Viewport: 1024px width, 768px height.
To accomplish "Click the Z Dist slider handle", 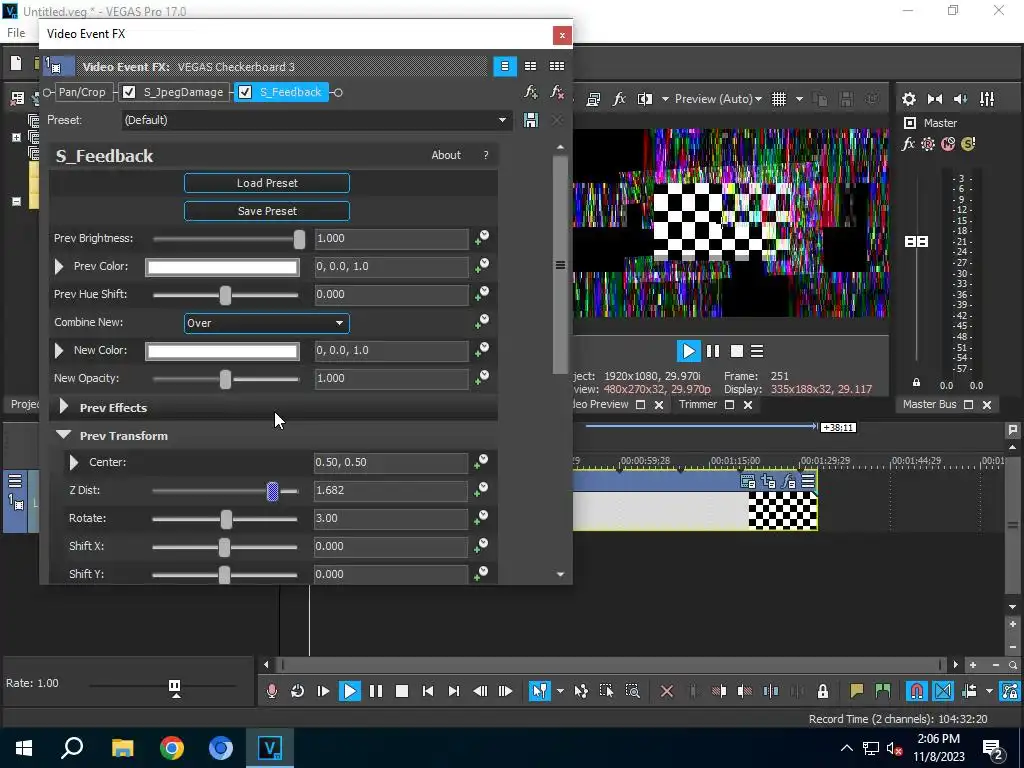I will coord(272,491).
